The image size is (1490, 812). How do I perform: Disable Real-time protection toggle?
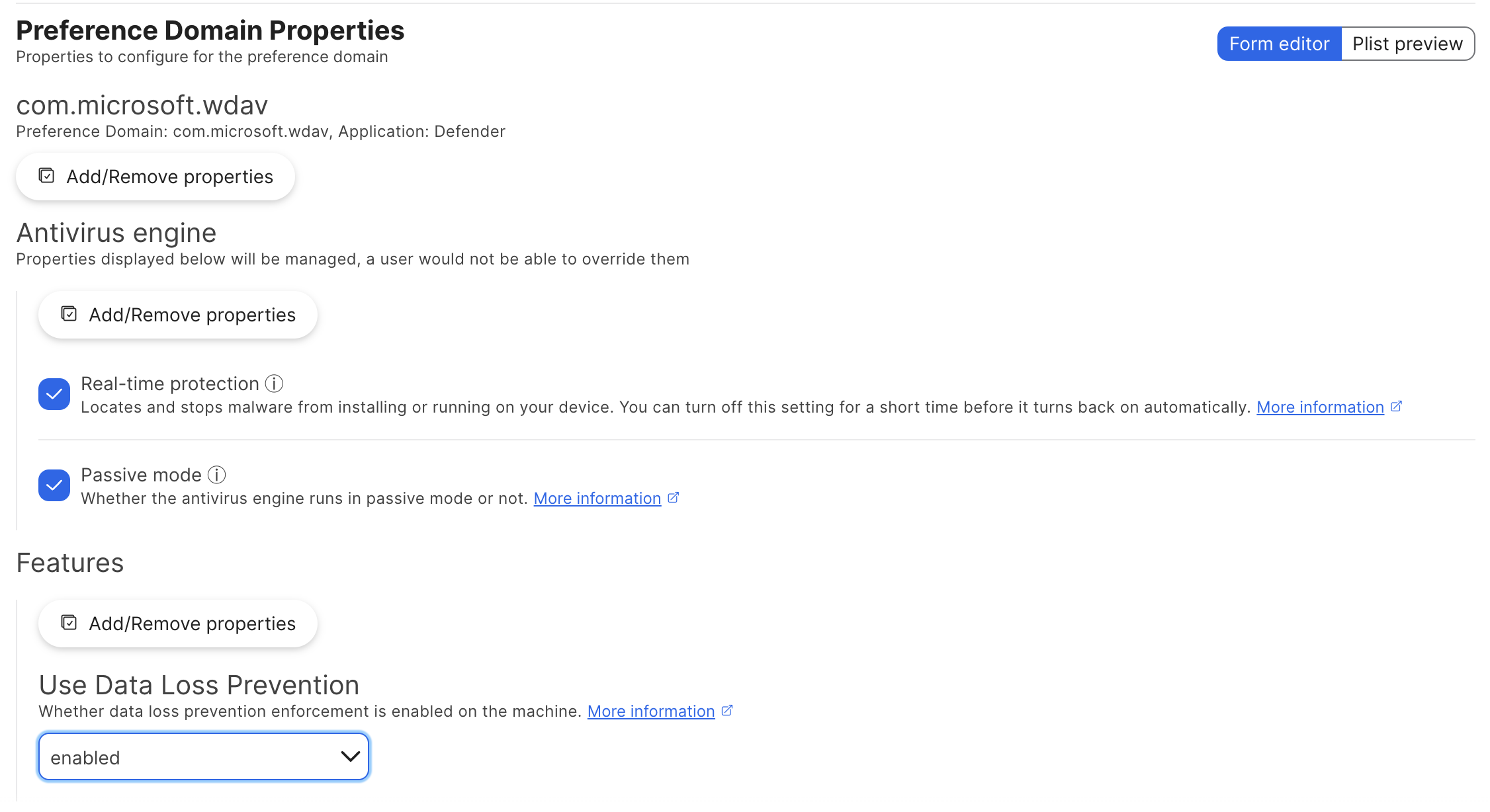[53, 394]
